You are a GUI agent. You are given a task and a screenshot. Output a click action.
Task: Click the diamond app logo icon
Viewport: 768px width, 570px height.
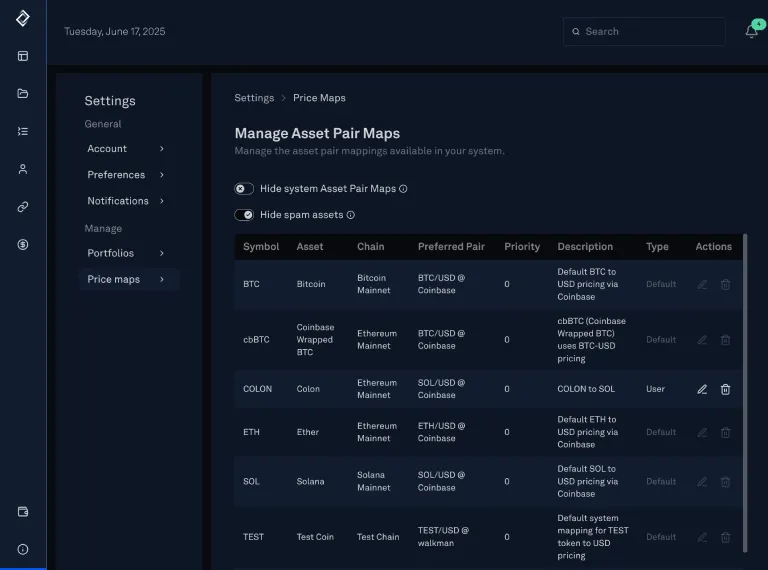point(23,19)
